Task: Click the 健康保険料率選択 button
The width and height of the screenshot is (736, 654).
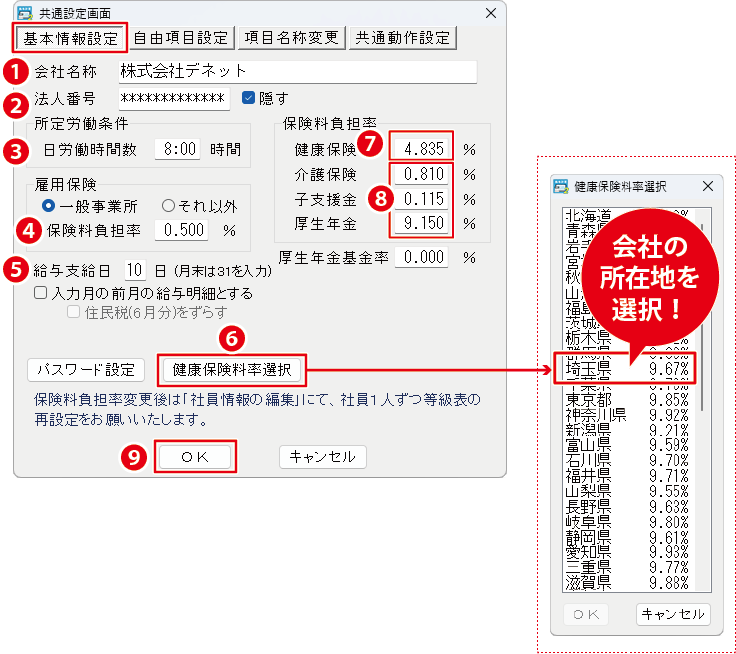Action: point(232,369)
